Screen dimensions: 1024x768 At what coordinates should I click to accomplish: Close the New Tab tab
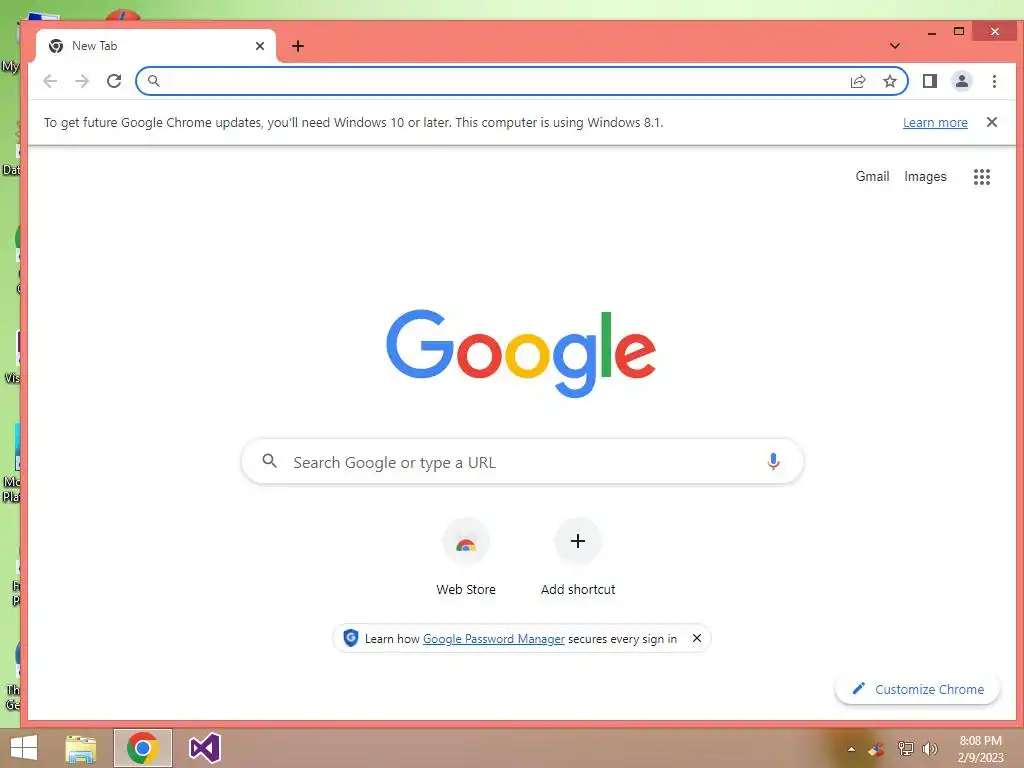click(x=260, y=46)
